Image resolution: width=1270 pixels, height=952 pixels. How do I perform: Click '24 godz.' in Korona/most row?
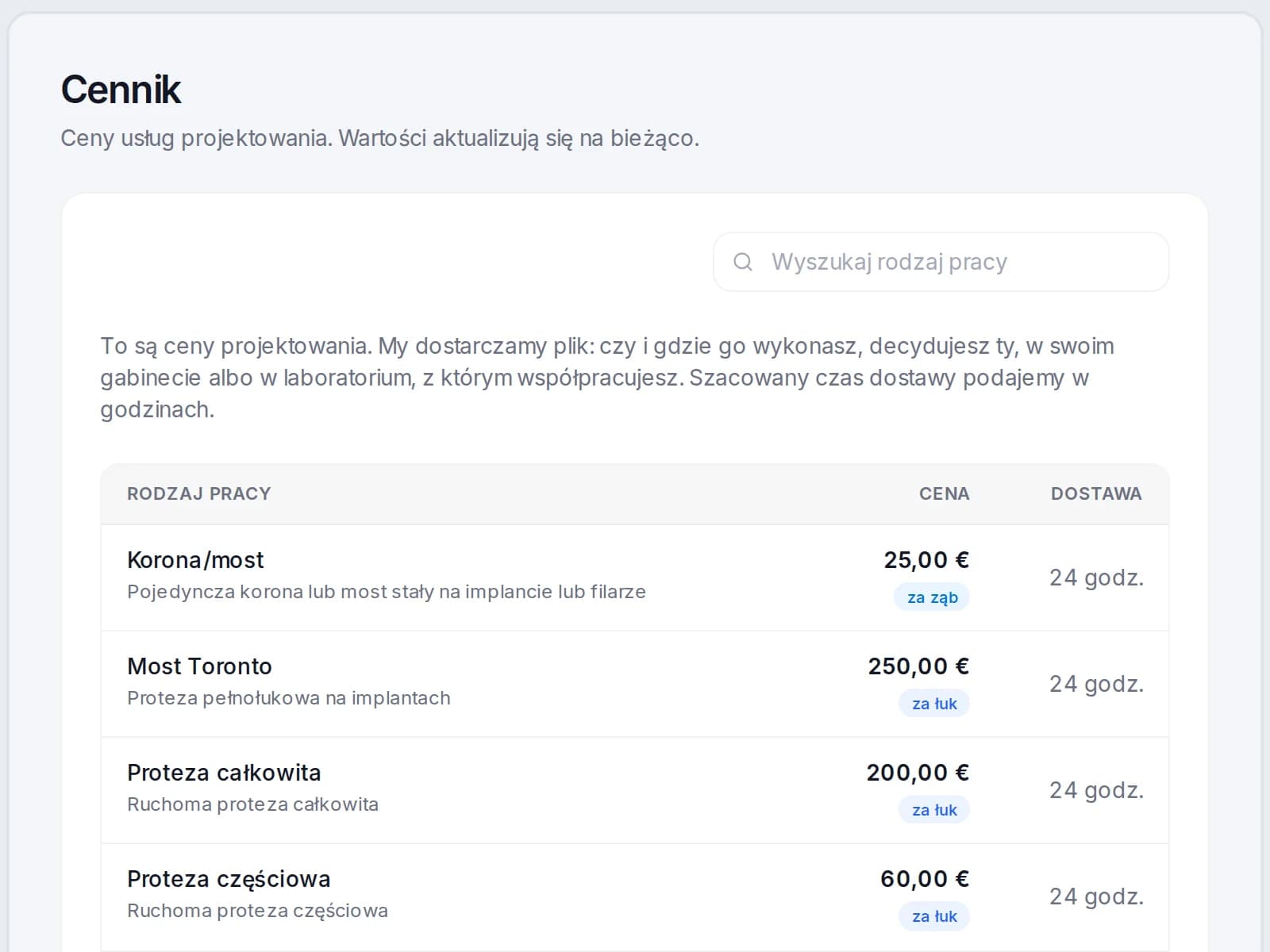coord(1096,578)
